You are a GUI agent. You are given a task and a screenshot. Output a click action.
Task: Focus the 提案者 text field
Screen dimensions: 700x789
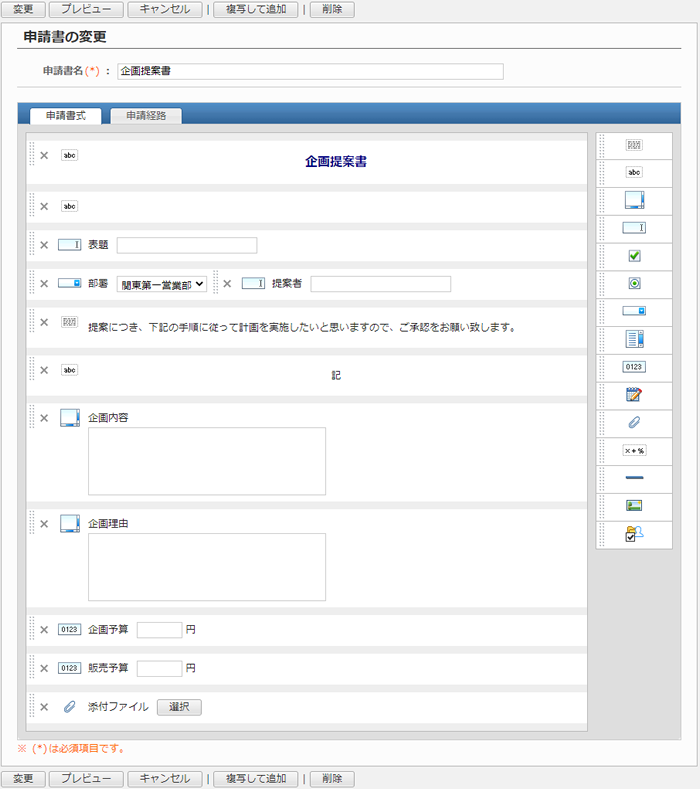click(x=380, y=284)
